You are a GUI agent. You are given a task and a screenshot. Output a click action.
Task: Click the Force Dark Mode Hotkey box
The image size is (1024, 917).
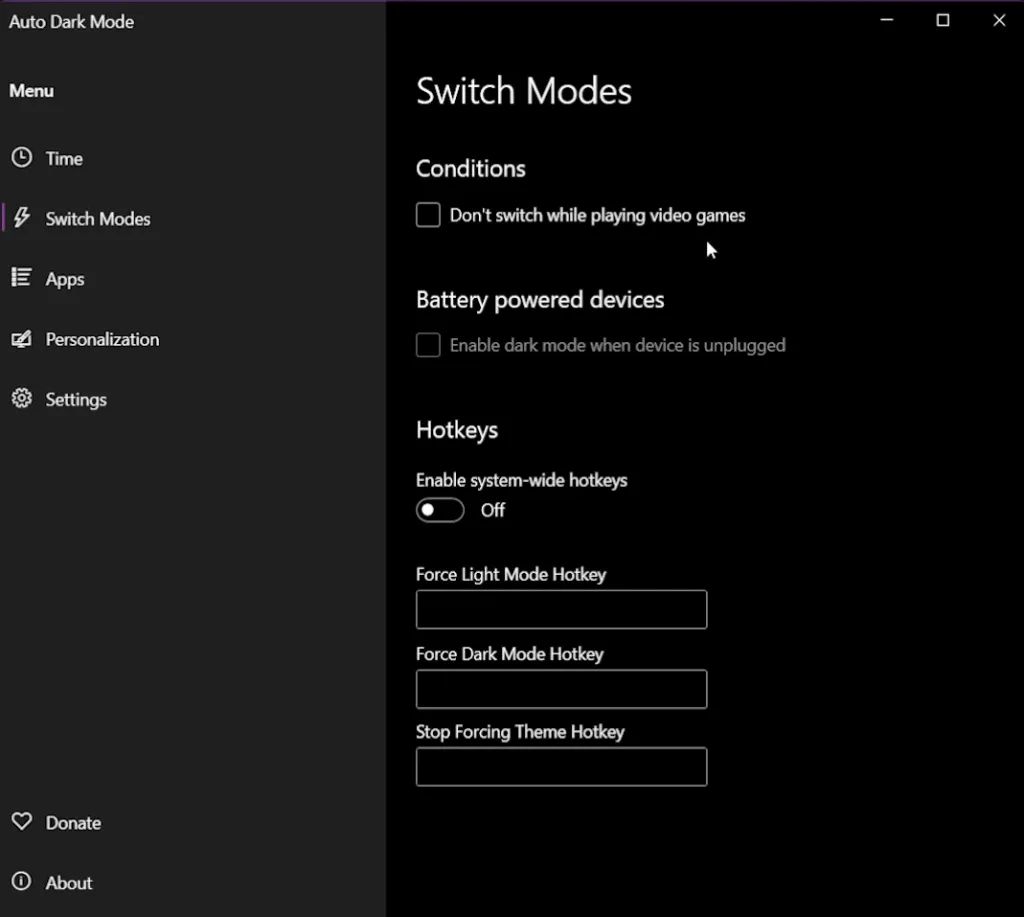[x=561, y=689]
